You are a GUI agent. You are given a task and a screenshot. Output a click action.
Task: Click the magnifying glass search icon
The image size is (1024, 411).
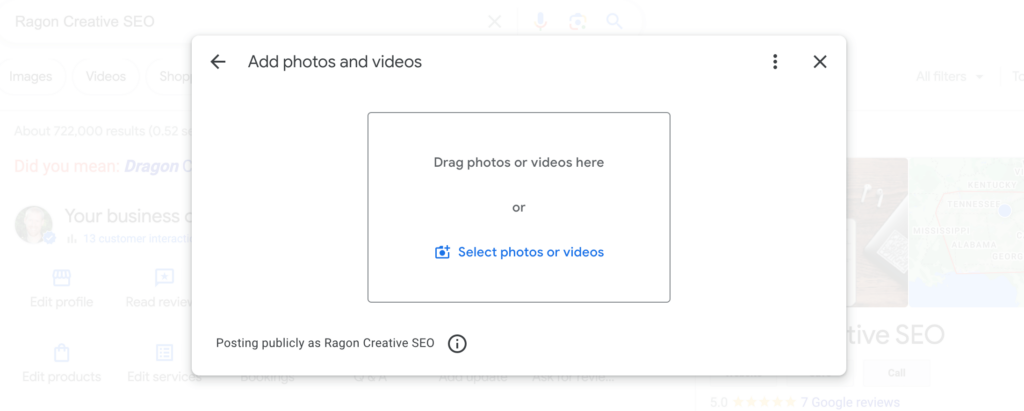click(614, 22)
